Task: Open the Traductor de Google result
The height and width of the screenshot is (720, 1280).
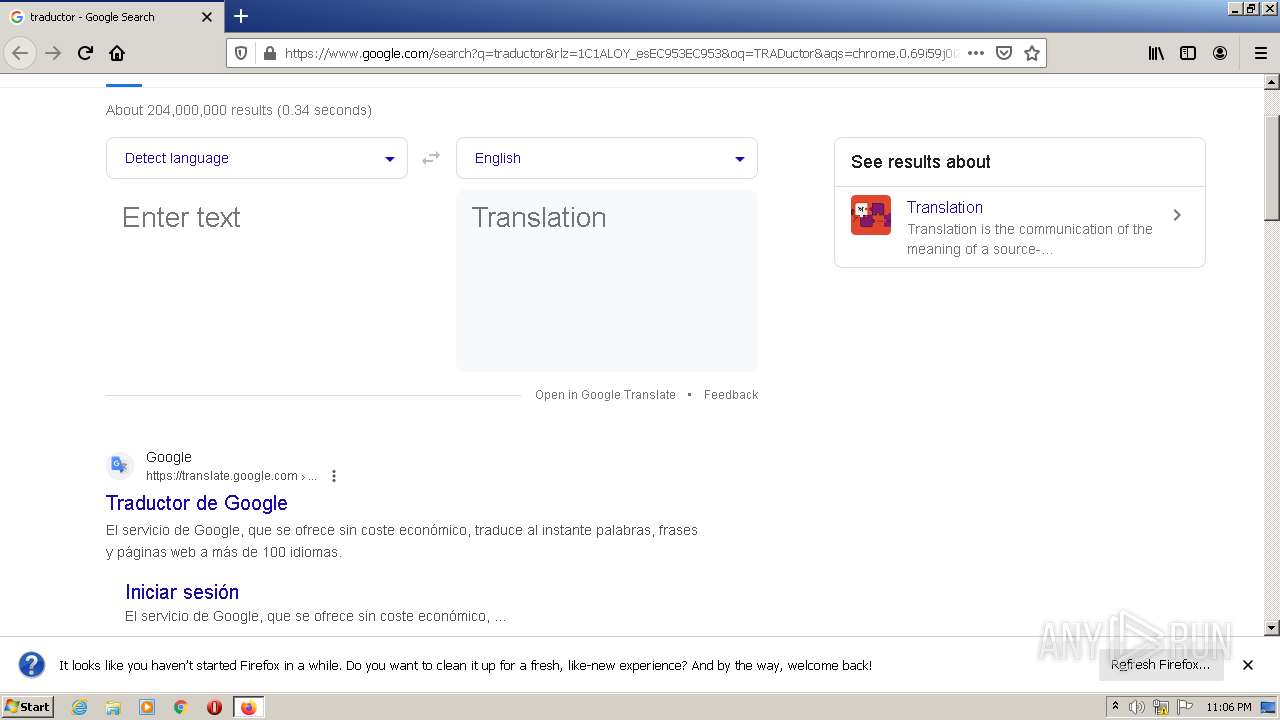Action: point(197,503)
